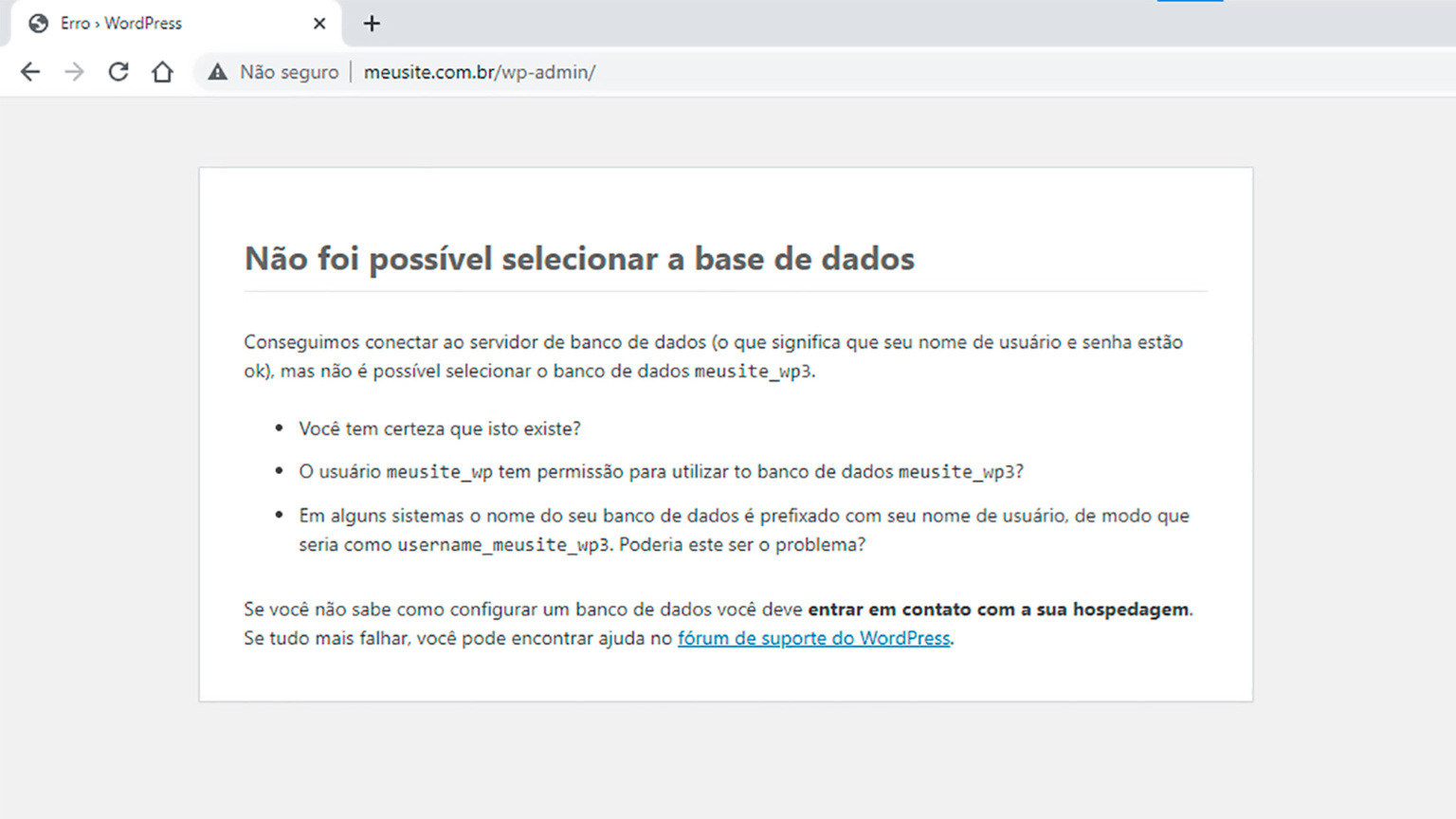Click the error heading text

pyautogui.click(x=579, y=258)
